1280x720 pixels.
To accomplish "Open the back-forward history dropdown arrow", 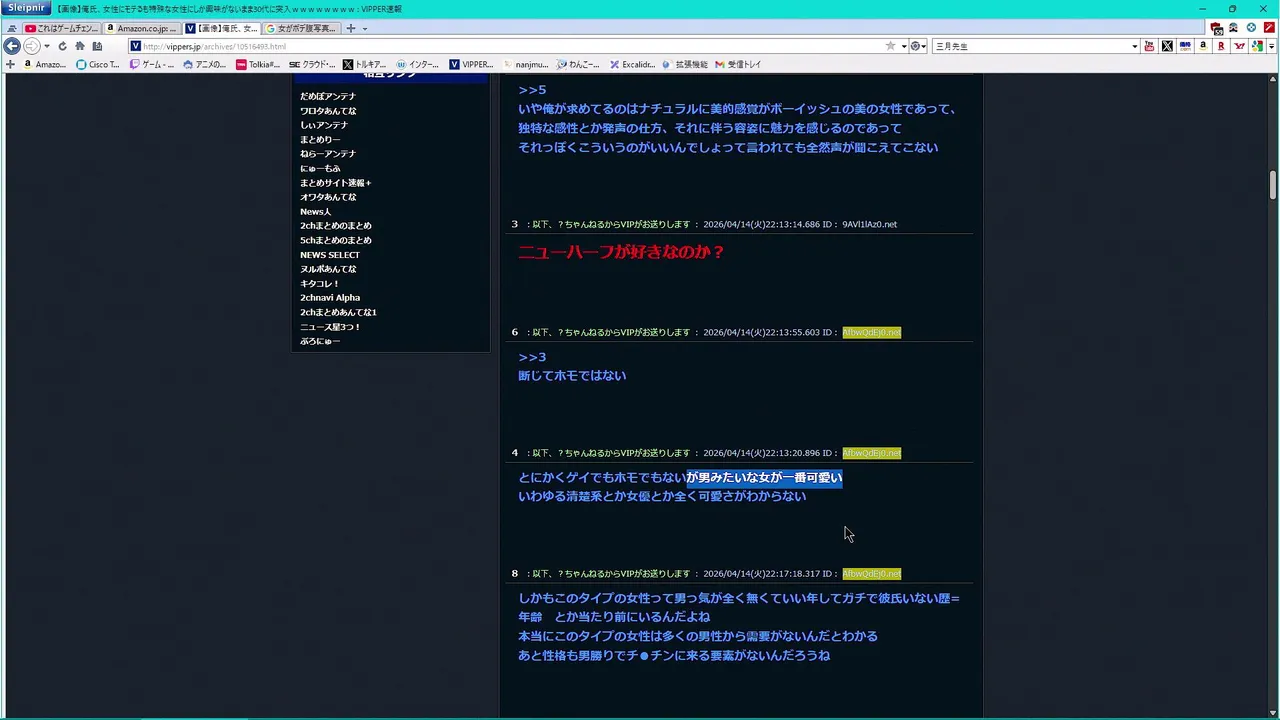I will coord(47,46).
